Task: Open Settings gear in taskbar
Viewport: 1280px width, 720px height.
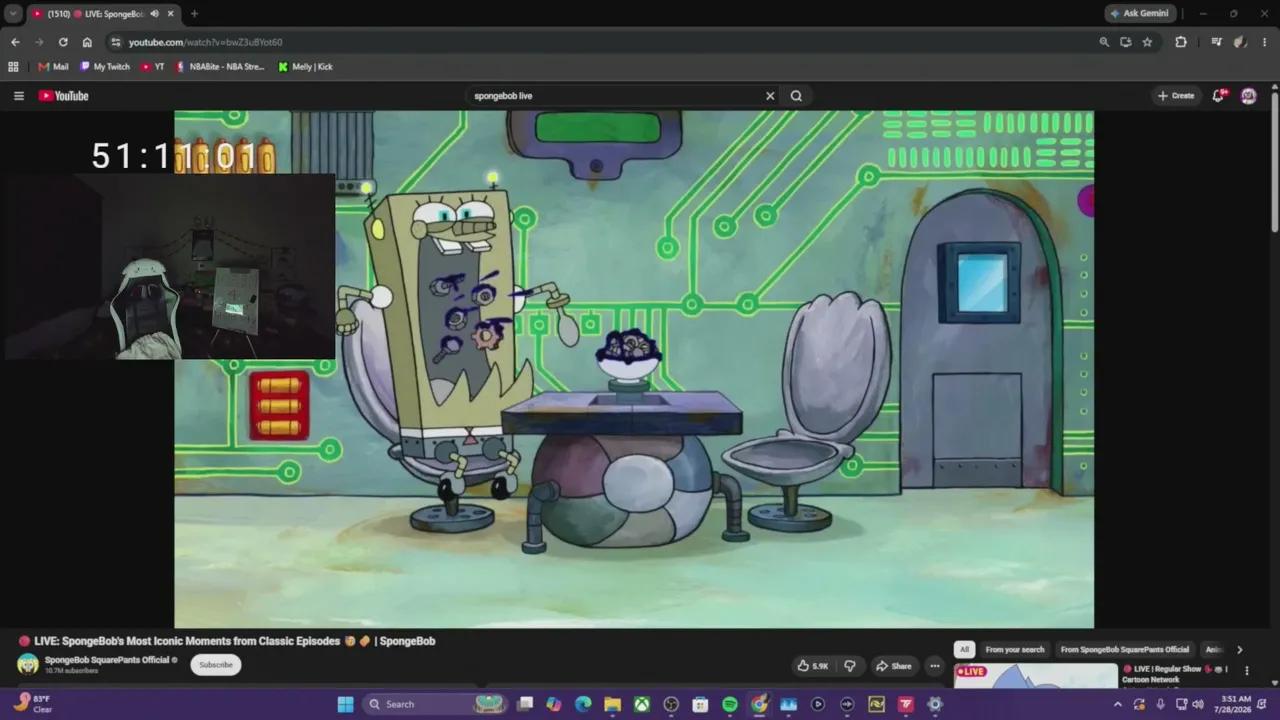Action: point(935,704)
